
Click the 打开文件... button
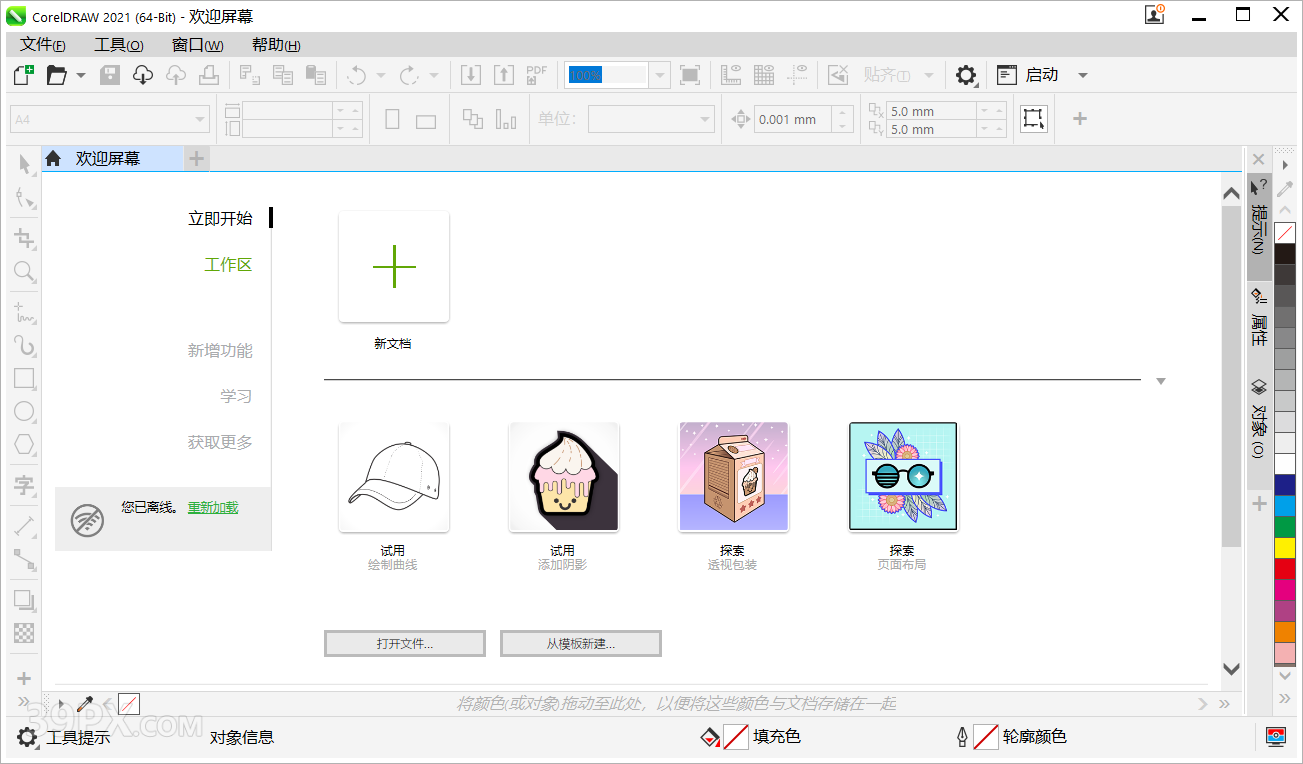tap(405, 643)
